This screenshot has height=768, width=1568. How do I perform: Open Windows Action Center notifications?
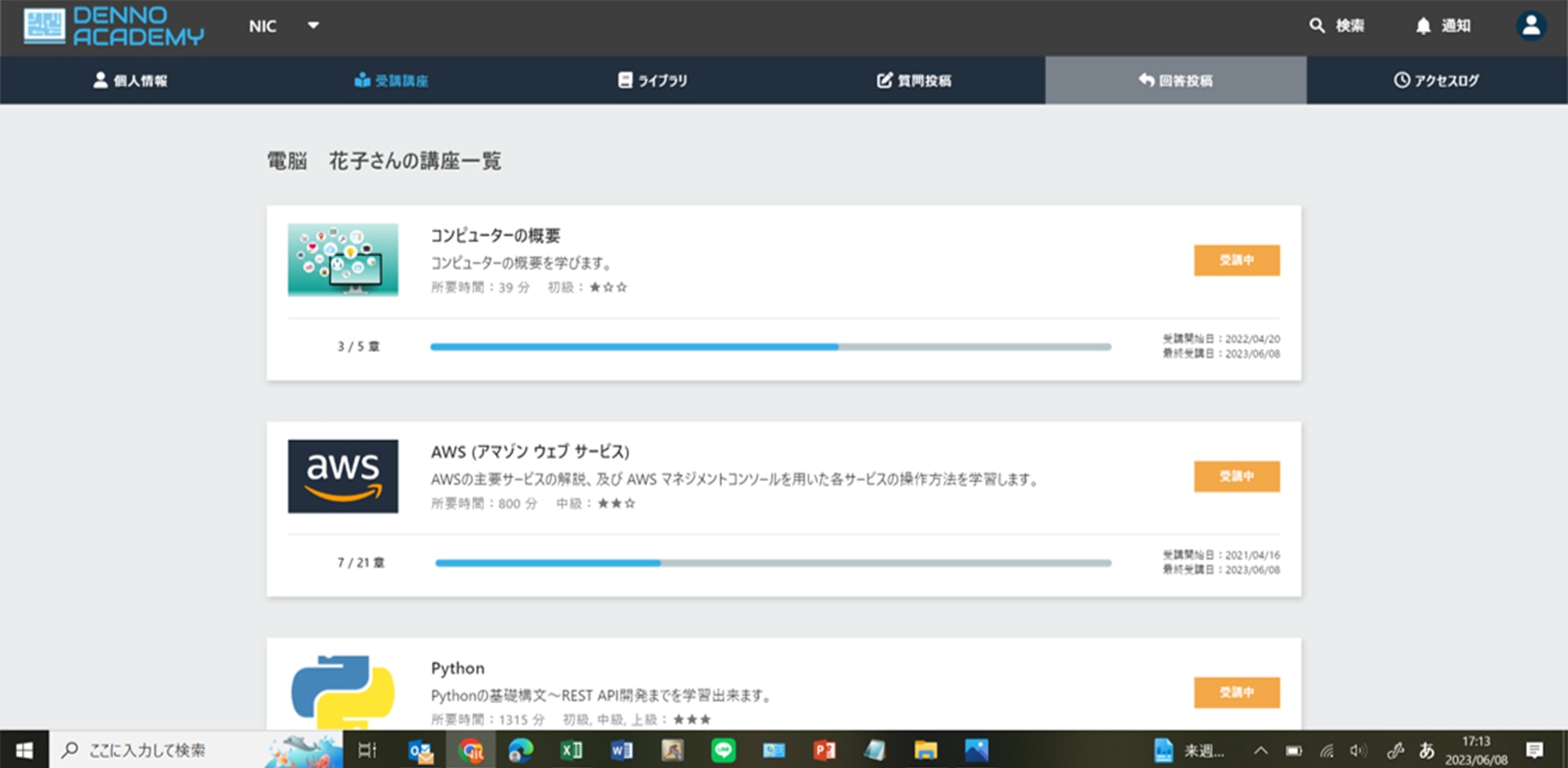[x=1535, y=750]
